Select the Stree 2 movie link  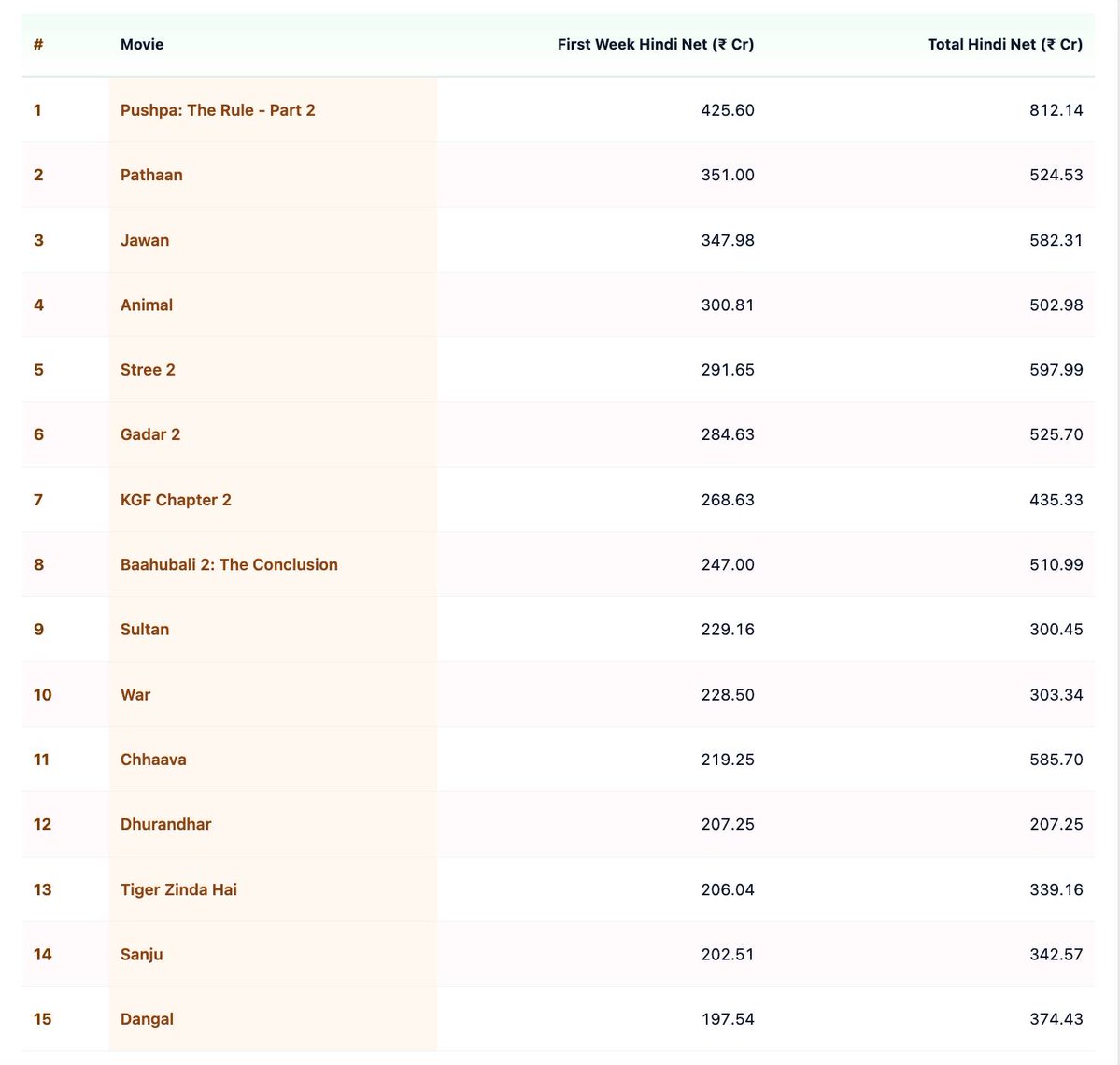click(x=148, y=370)
